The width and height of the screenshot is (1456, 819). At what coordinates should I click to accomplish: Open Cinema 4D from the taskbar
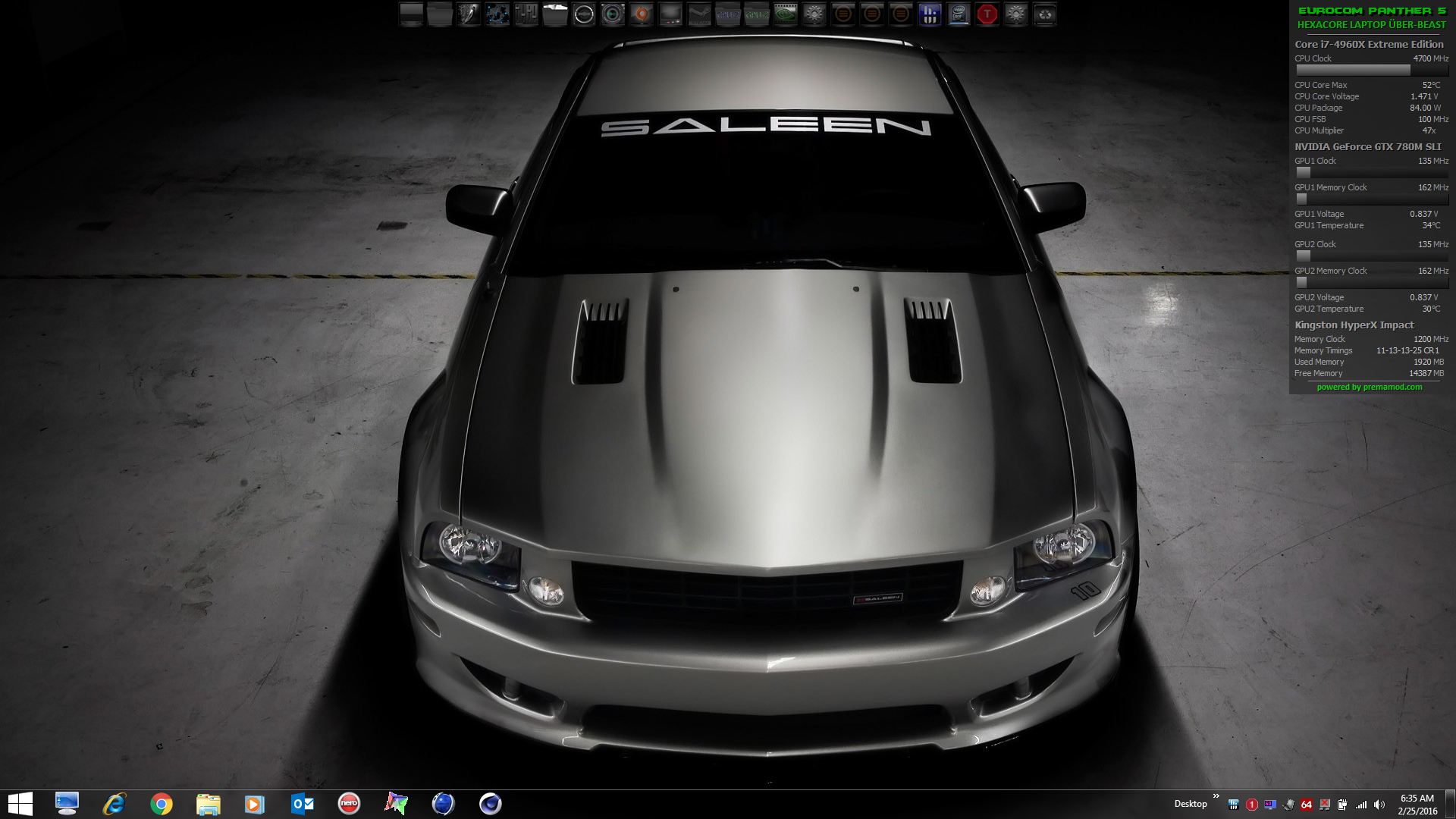tap(490, 804)
